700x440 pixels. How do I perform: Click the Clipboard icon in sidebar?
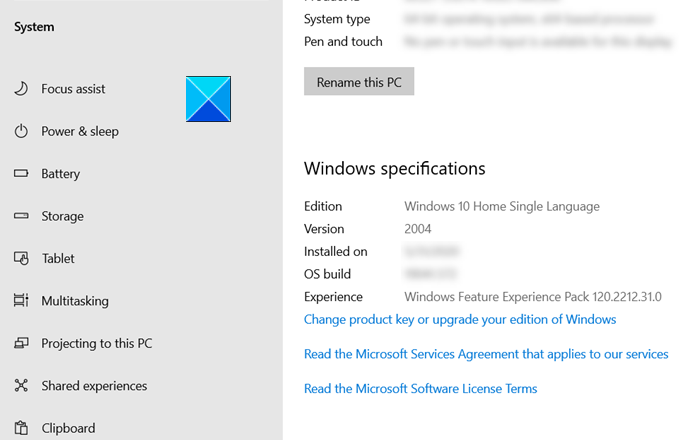click(21, 428)
